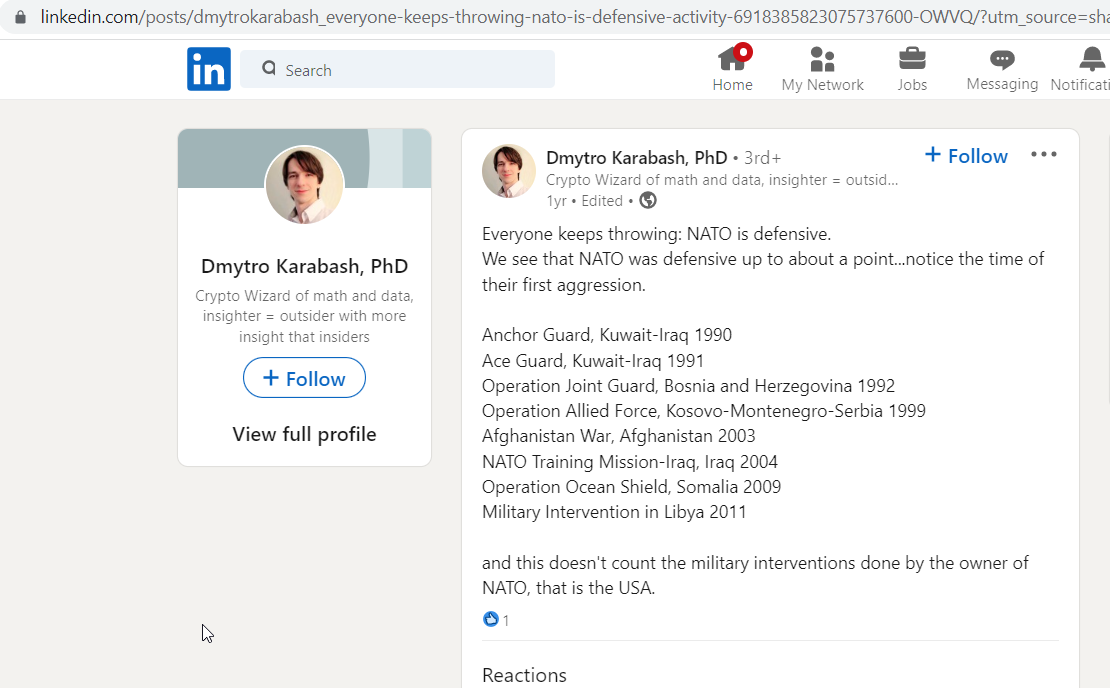Click the sidebar headline 'Crypto Wizard of math and data'
Image resolution: width=1110 pixels, height=688 pixels.
click(x=304, y=316)
